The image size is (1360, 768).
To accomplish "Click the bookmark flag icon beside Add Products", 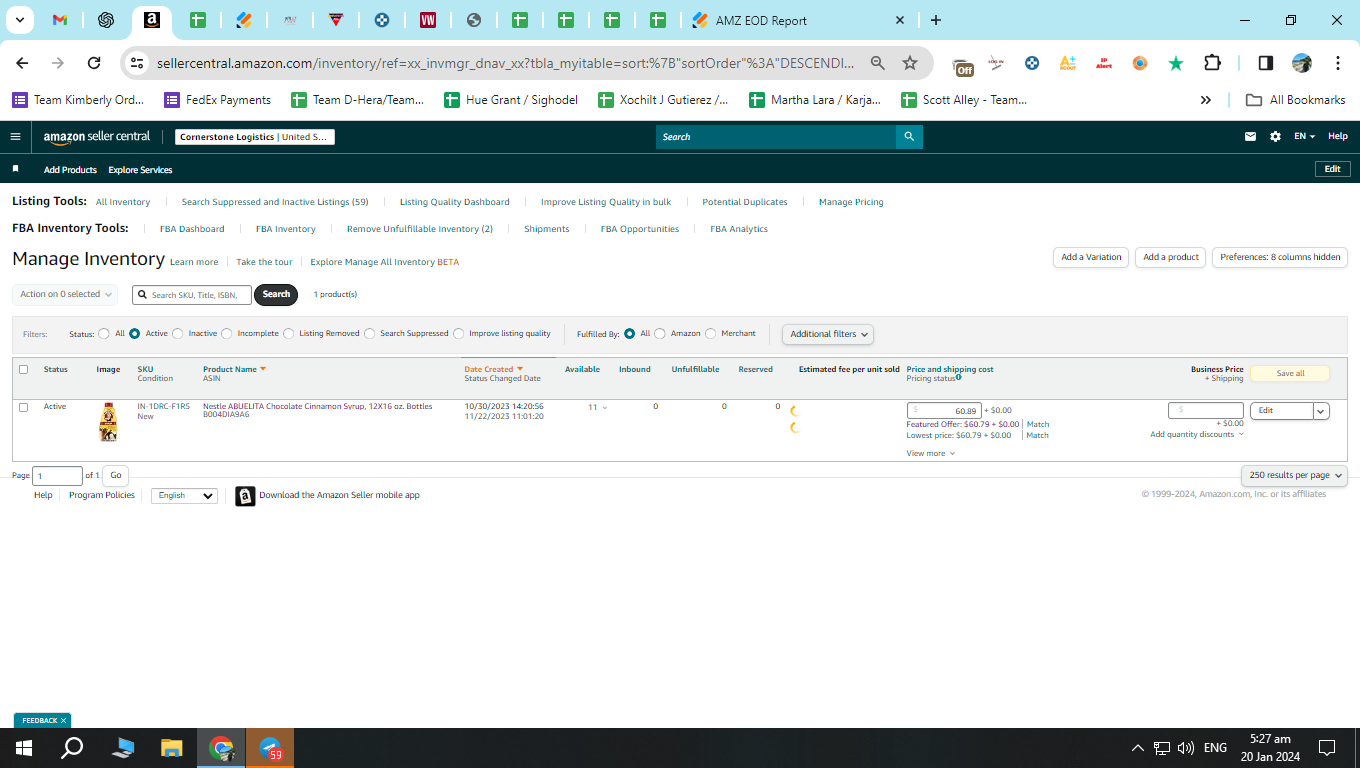I will click(15, 169).
